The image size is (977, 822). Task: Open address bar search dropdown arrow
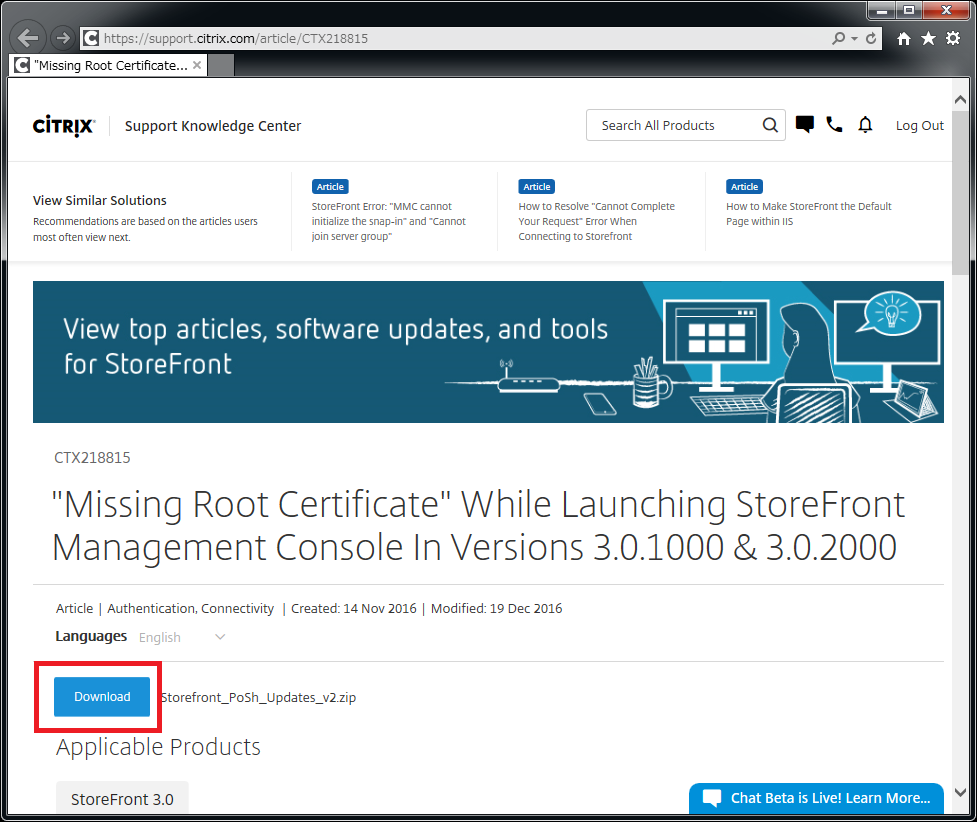point(854,39)
